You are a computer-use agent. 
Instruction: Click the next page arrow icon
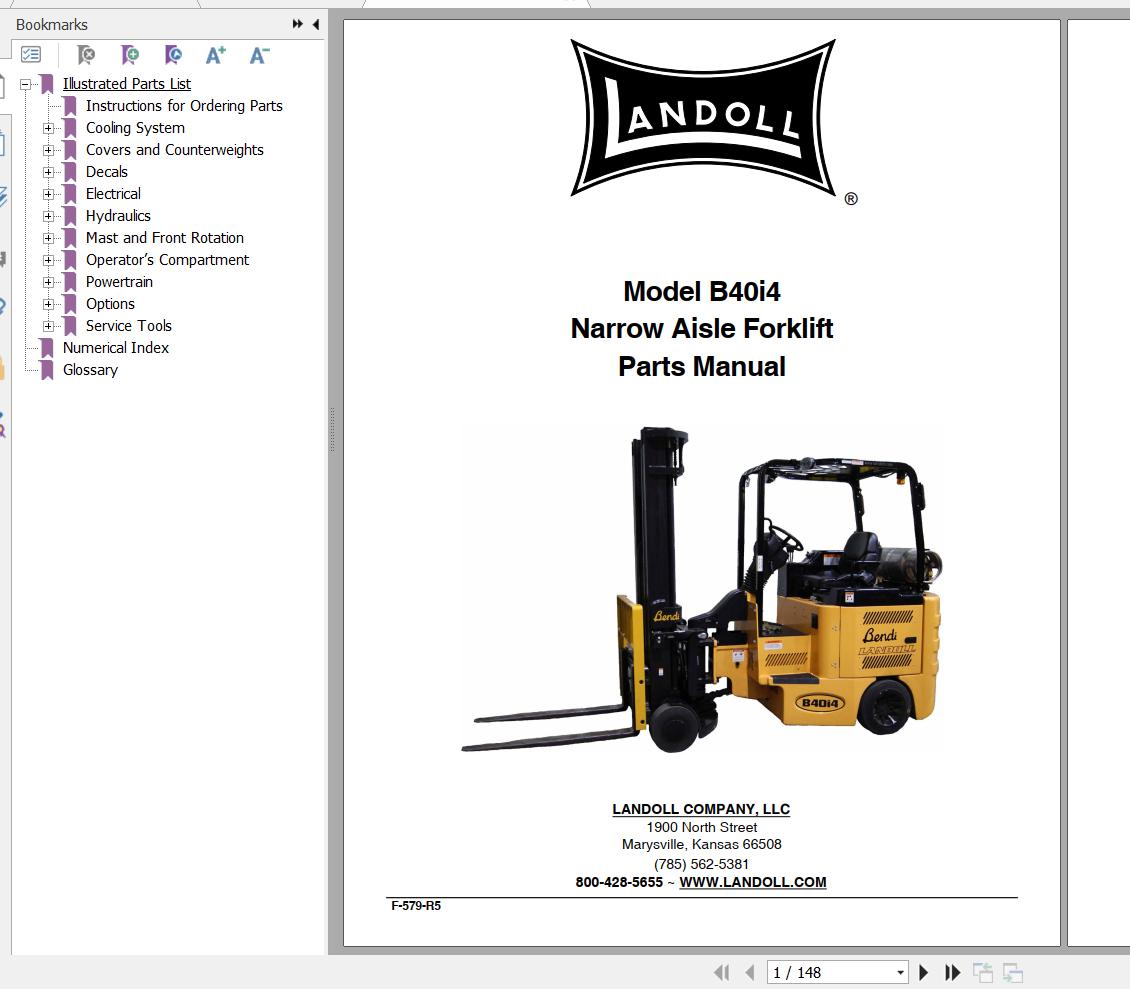(x=923, y=971)
